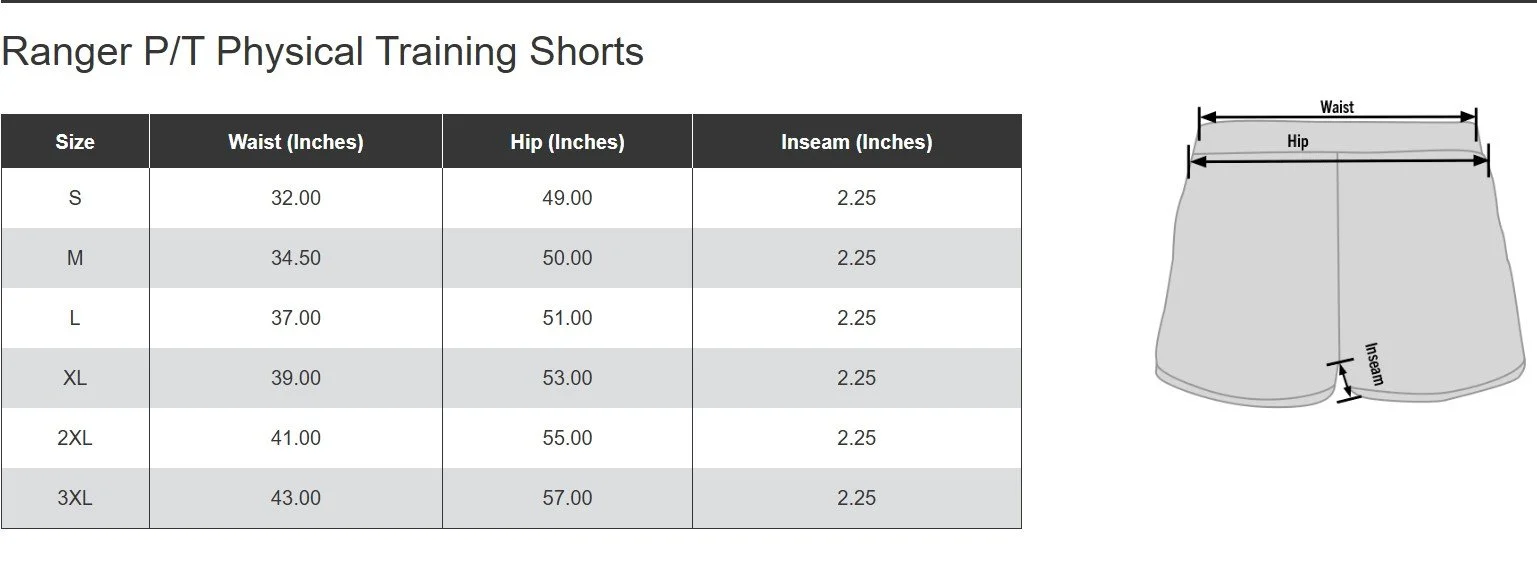Click the Inseam (Inches) column header
This screenshot has height=573, width=1537.
tap(857, 142)
